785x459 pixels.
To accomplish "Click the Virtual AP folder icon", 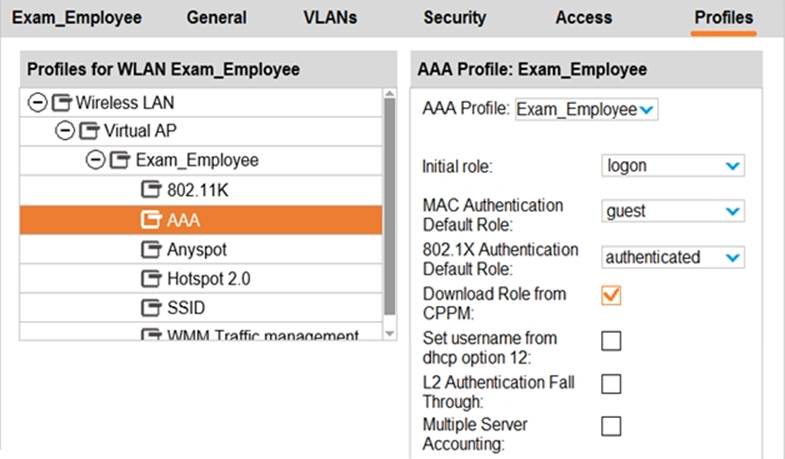I will click(90, 131).
